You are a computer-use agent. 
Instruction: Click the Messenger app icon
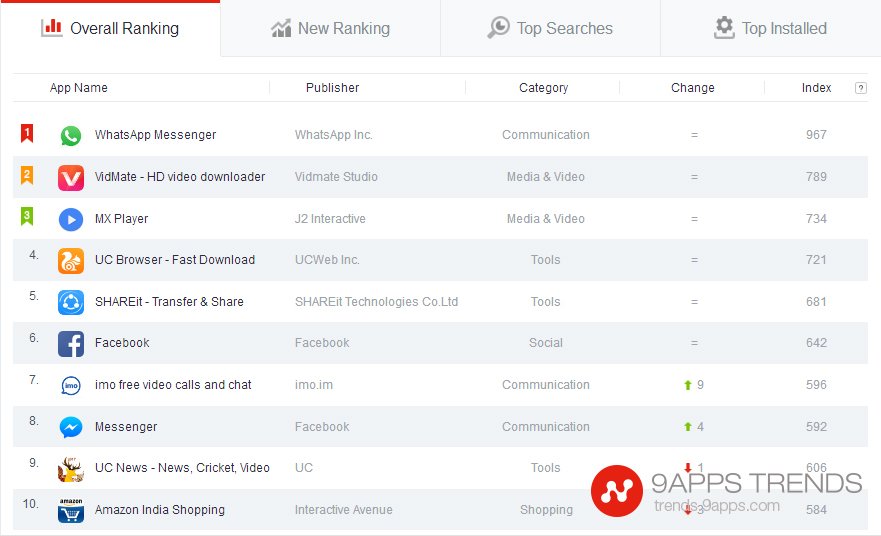(71, 427)
